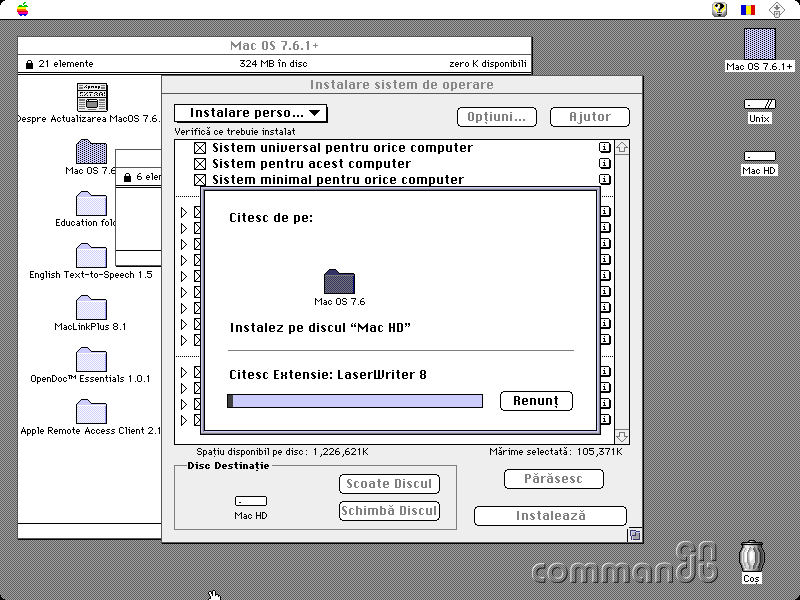Expand first disclosure triangle below first dotted divider

[184, 212]
